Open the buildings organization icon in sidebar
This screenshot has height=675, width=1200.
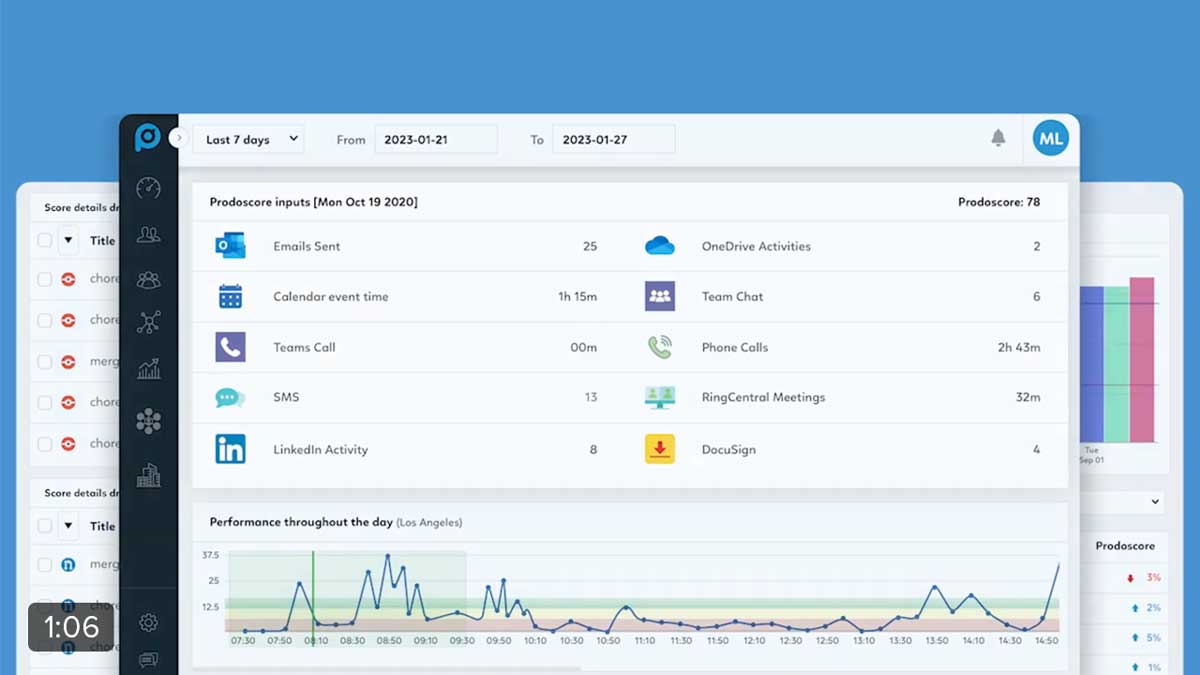tap(148, 475)
